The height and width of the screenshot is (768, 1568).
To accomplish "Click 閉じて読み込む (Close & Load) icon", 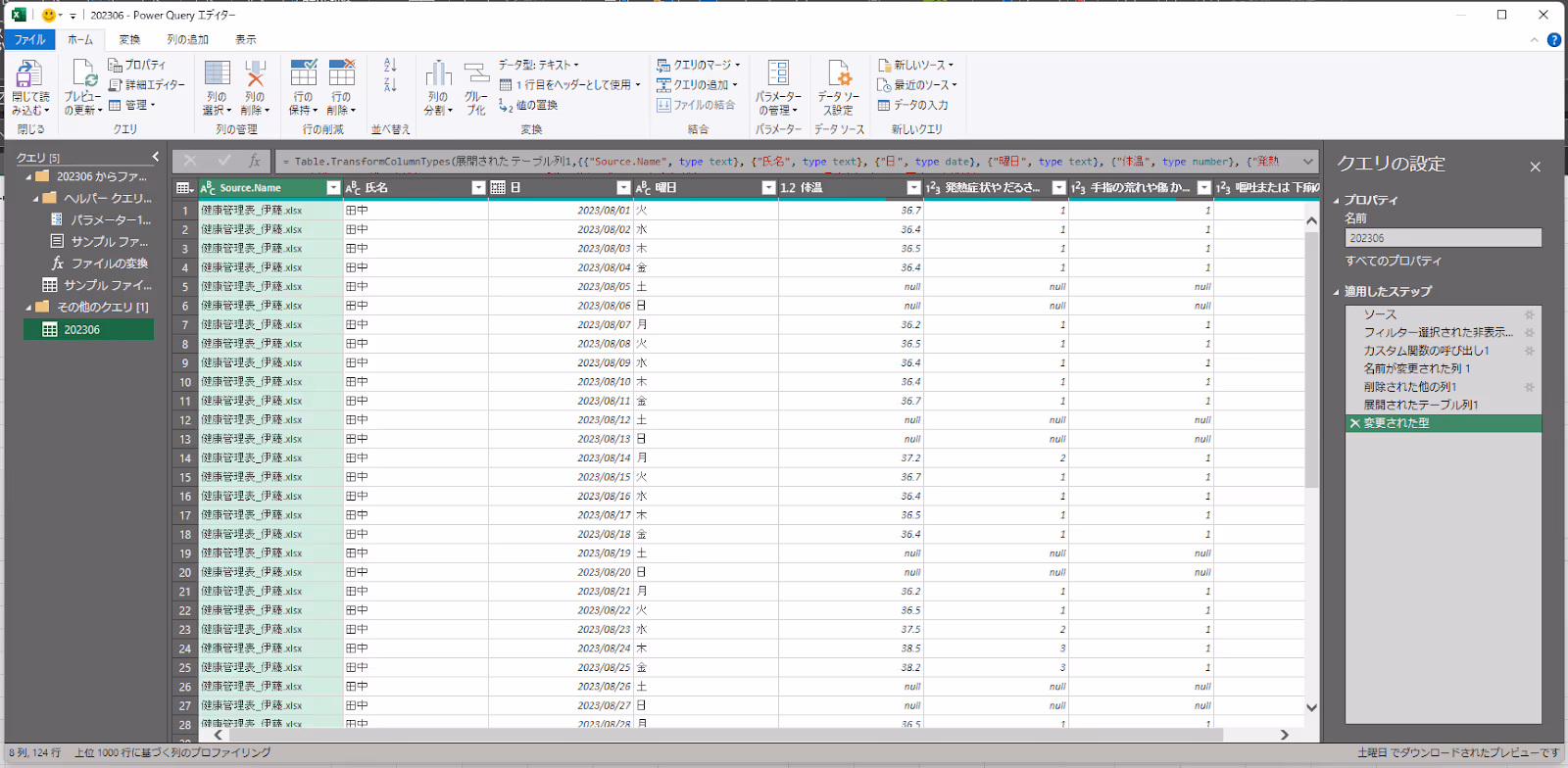I will point(28,74).
